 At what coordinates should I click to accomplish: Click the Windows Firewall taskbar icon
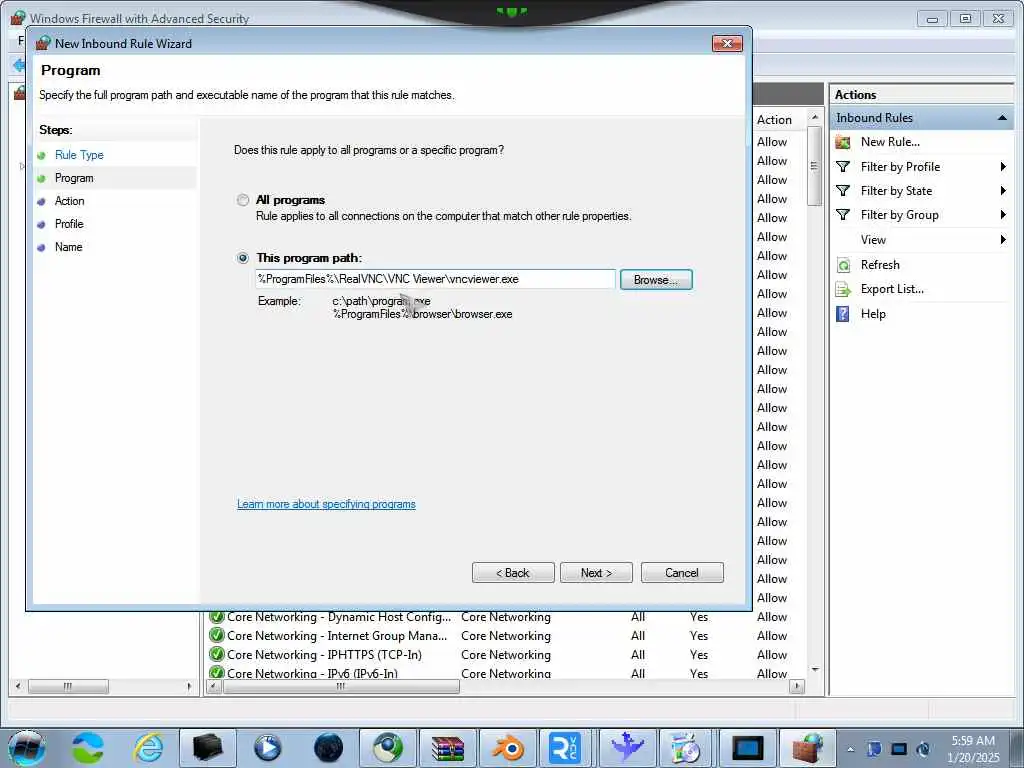click(x=808, y=748)
